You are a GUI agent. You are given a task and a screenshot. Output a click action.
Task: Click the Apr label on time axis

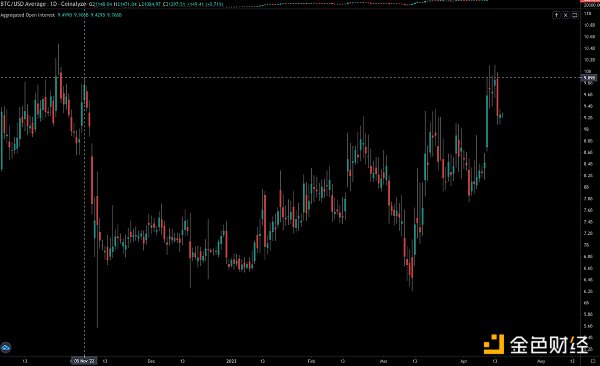point(463,361)
